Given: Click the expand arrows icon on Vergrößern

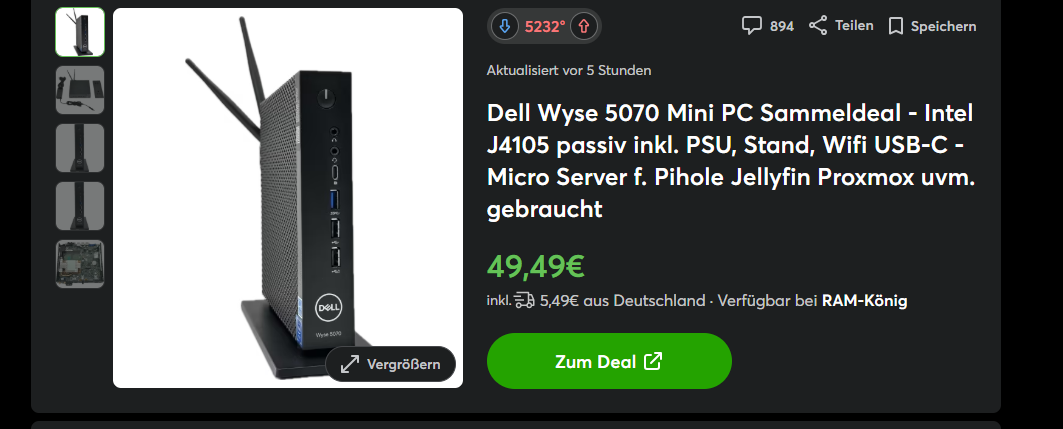Looking at the screenshot, I should point(350,365).
